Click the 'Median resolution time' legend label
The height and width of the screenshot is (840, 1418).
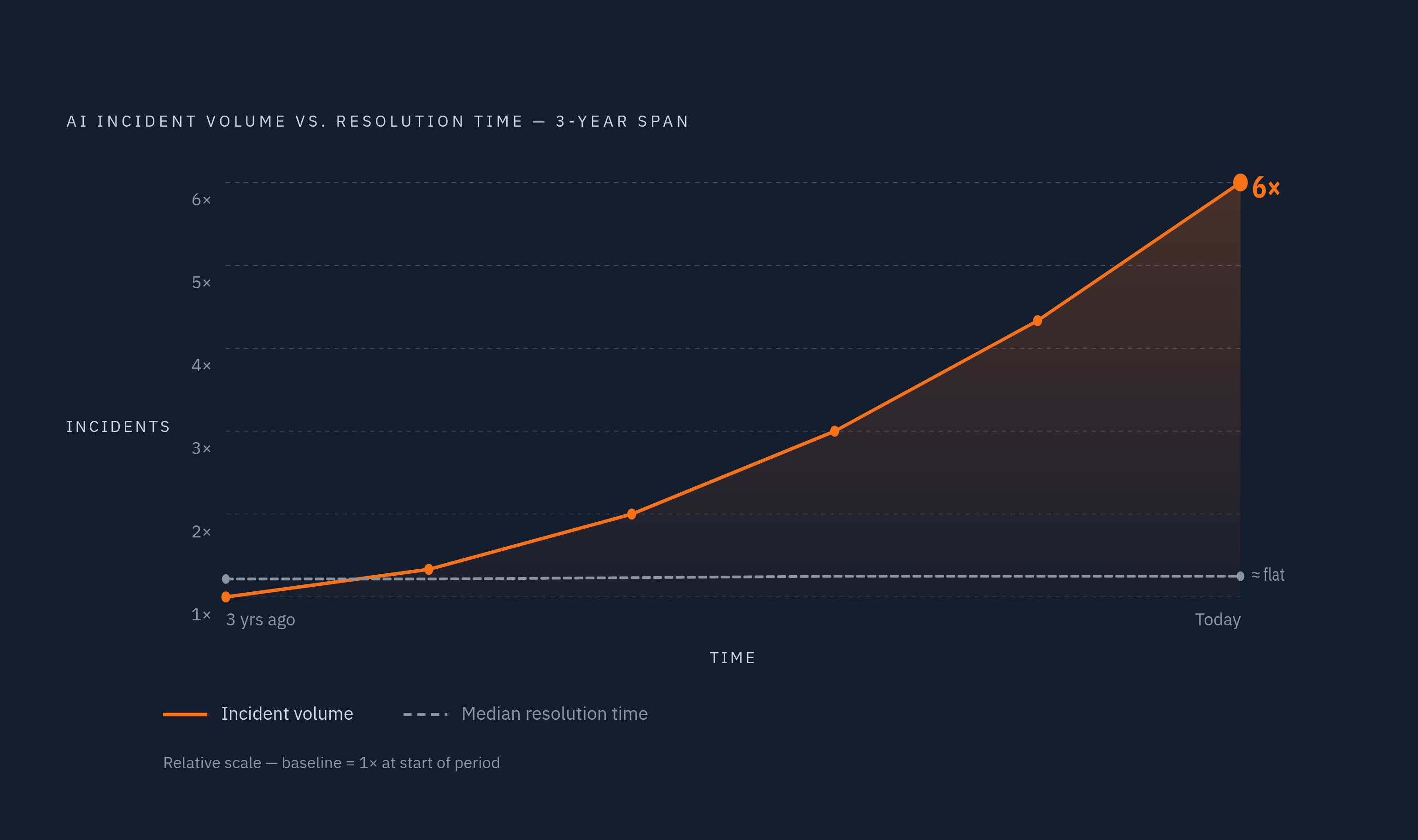point(555,714)
